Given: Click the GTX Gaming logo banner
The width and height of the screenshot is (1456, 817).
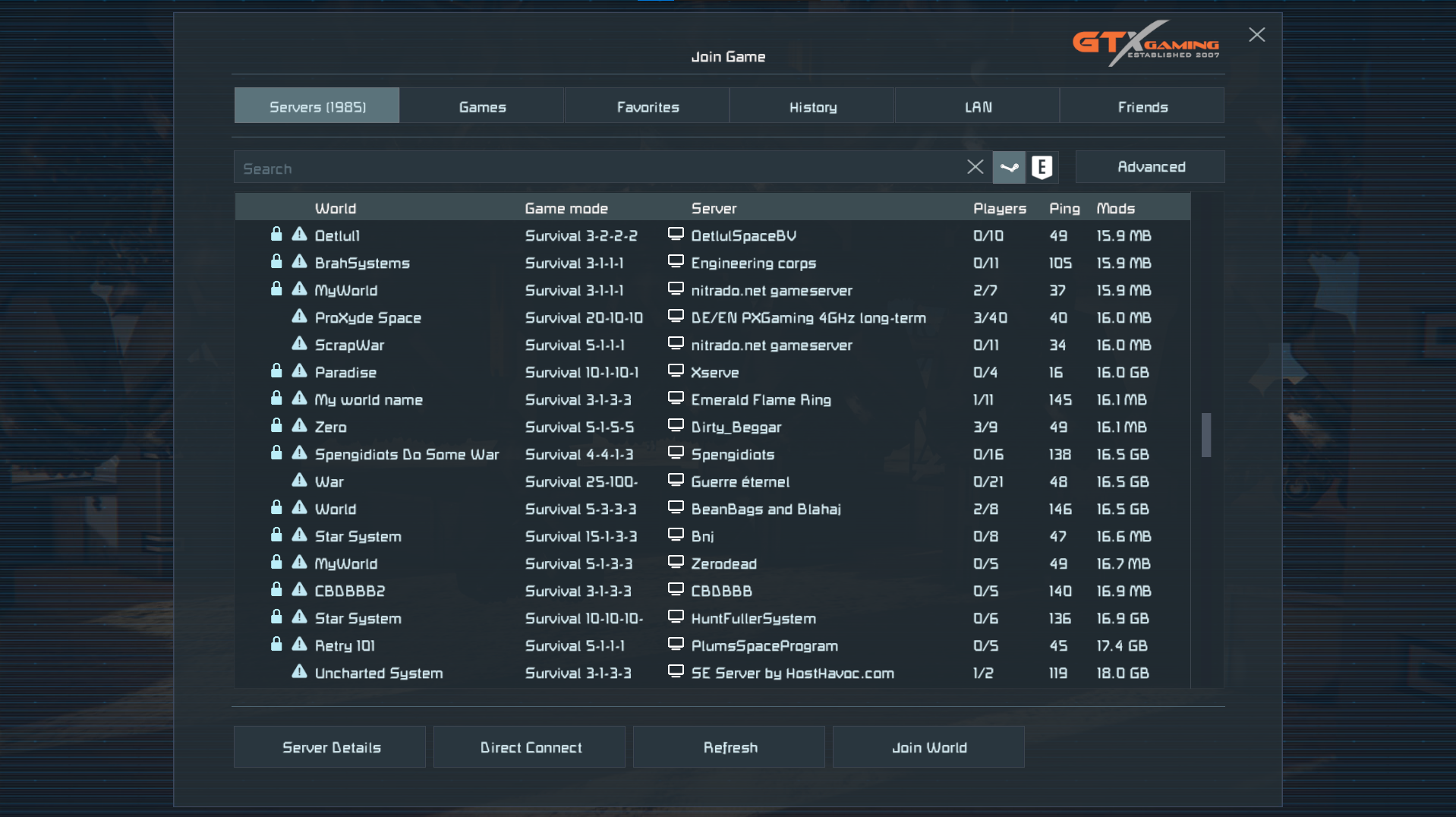Looking at the screenshot, I should (1146, 43).
